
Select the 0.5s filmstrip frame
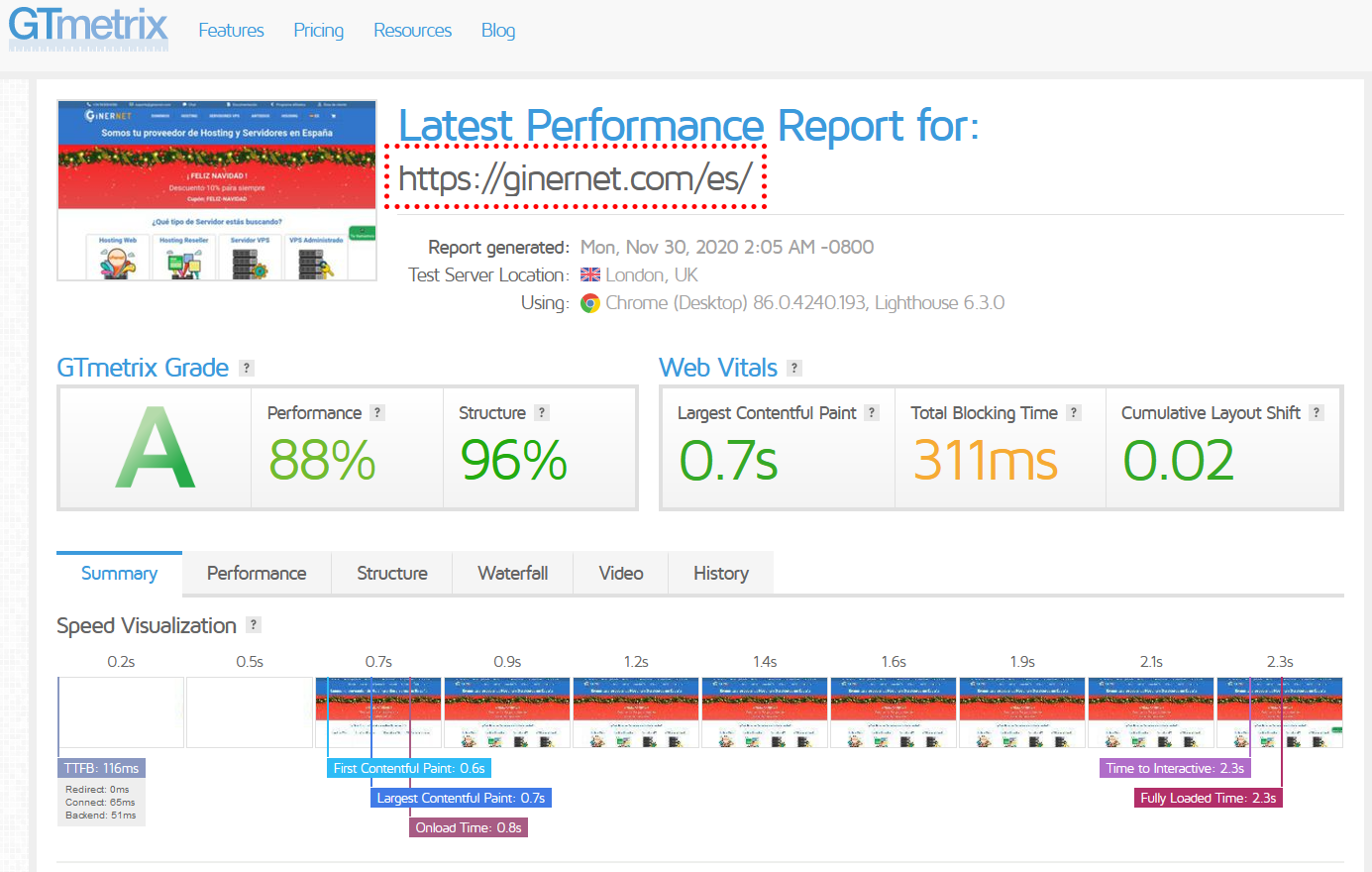[250, 712]
